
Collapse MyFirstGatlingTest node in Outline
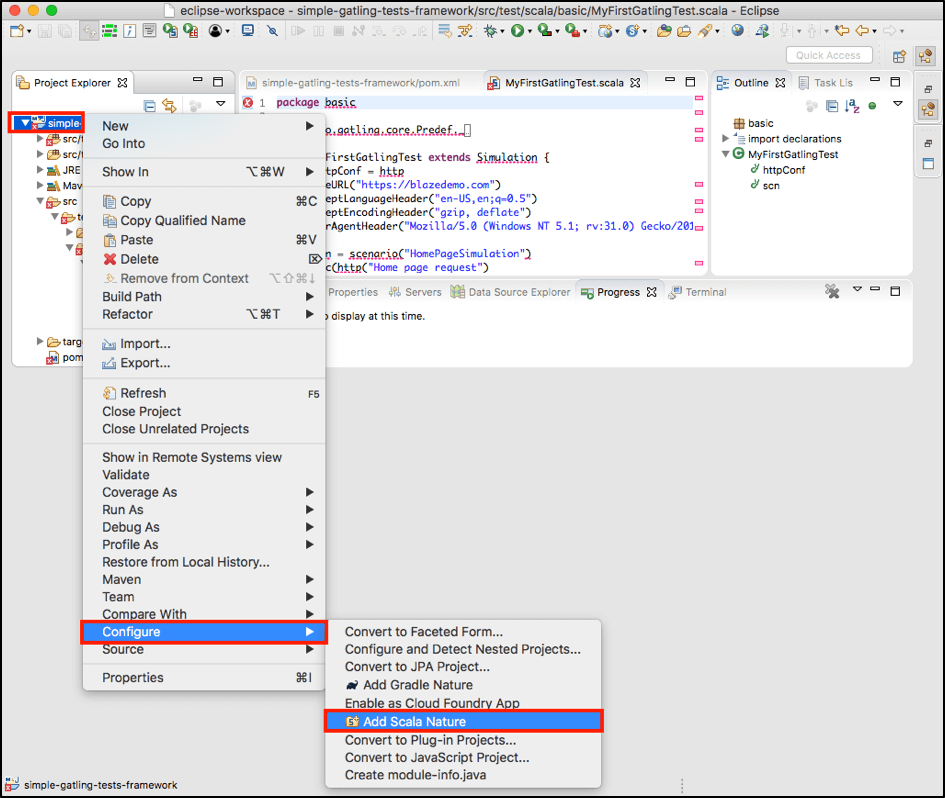726,154
